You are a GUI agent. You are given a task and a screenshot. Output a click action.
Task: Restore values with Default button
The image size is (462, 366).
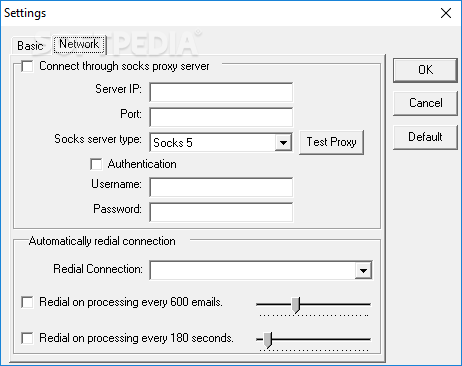tap(425, 137)
